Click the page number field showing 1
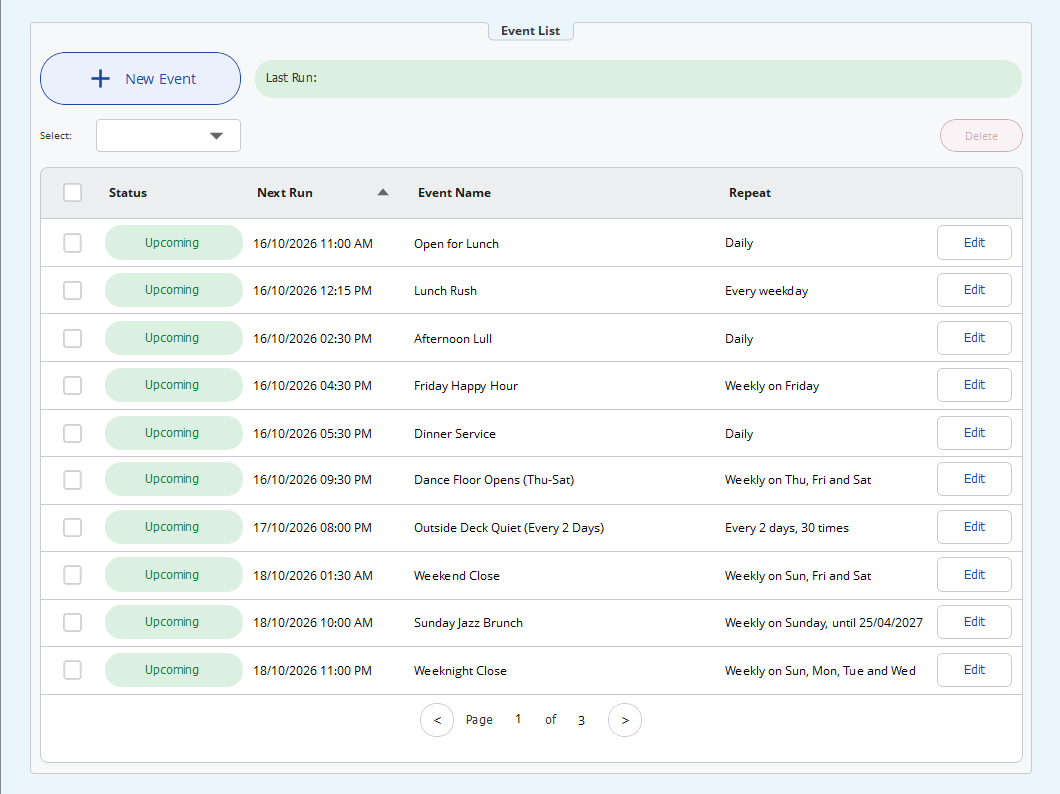Screen dimensions: 1060x794 518,719
